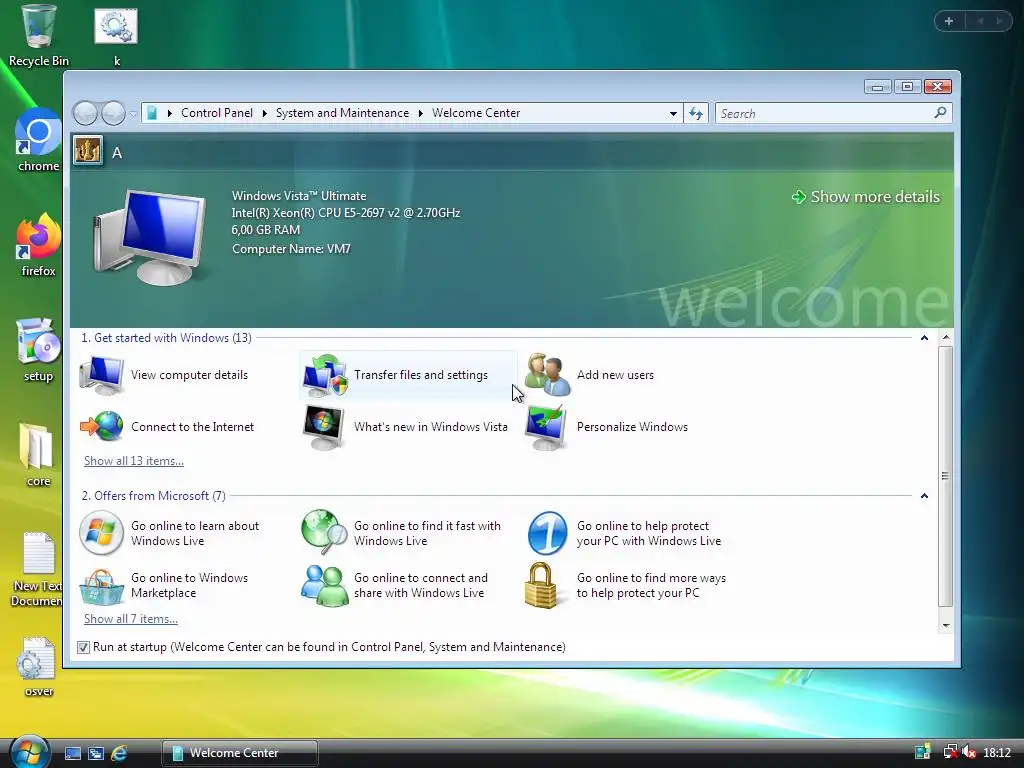Image resolution: width=1024 pixels, height=768 pixels.
Task: Click network status tray icon
Action: [950, 752]
